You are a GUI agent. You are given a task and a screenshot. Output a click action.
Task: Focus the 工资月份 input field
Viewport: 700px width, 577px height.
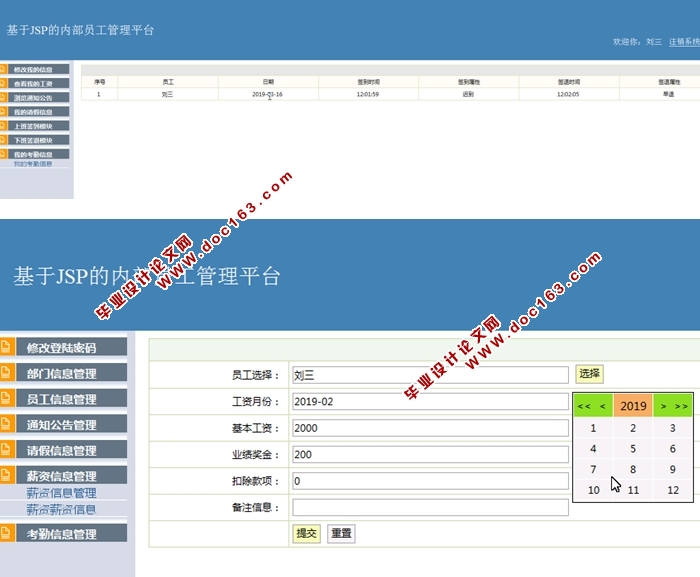coord(430,401)
